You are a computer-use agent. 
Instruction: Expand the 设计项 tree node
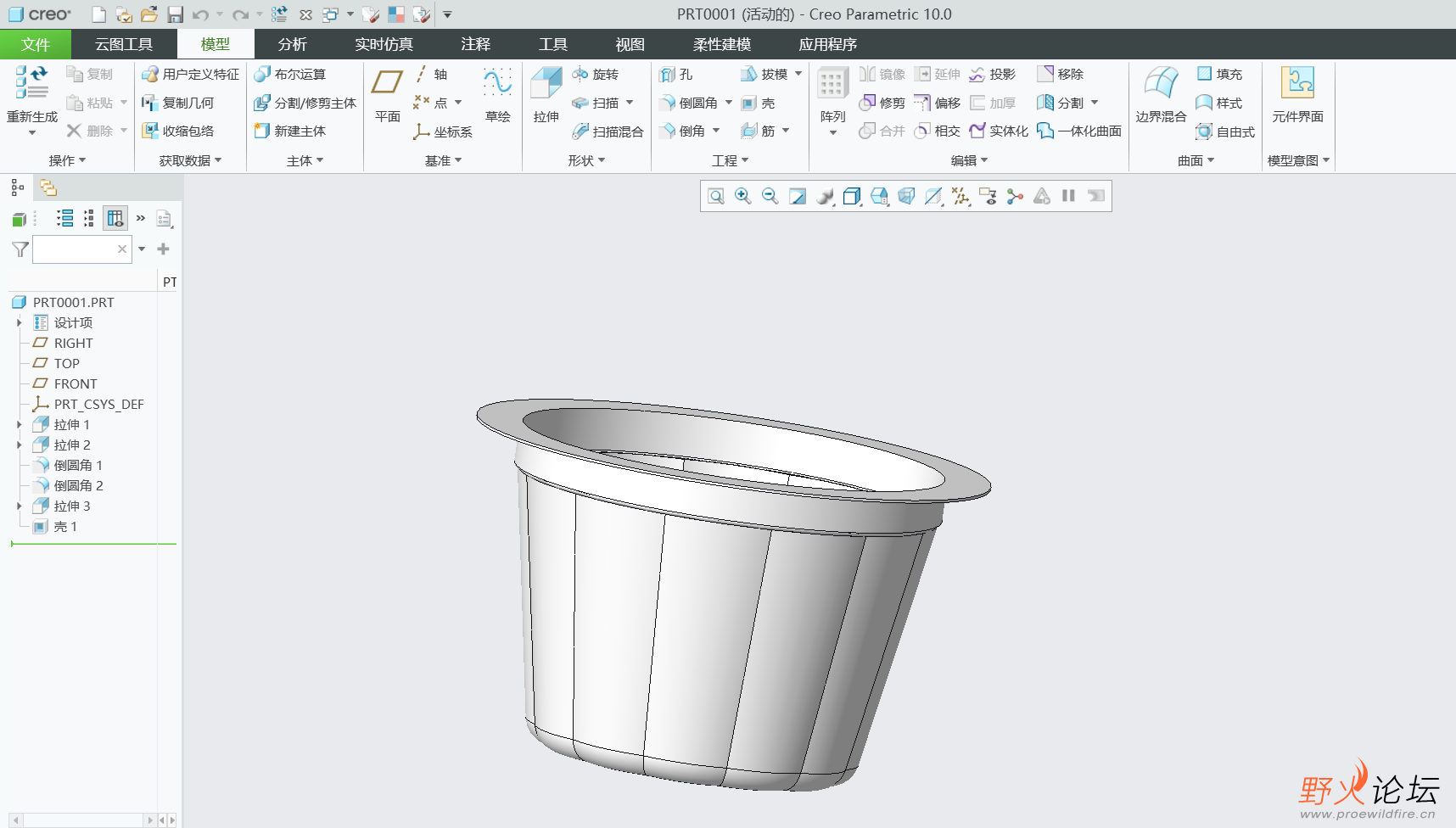[x=19, y=322]
